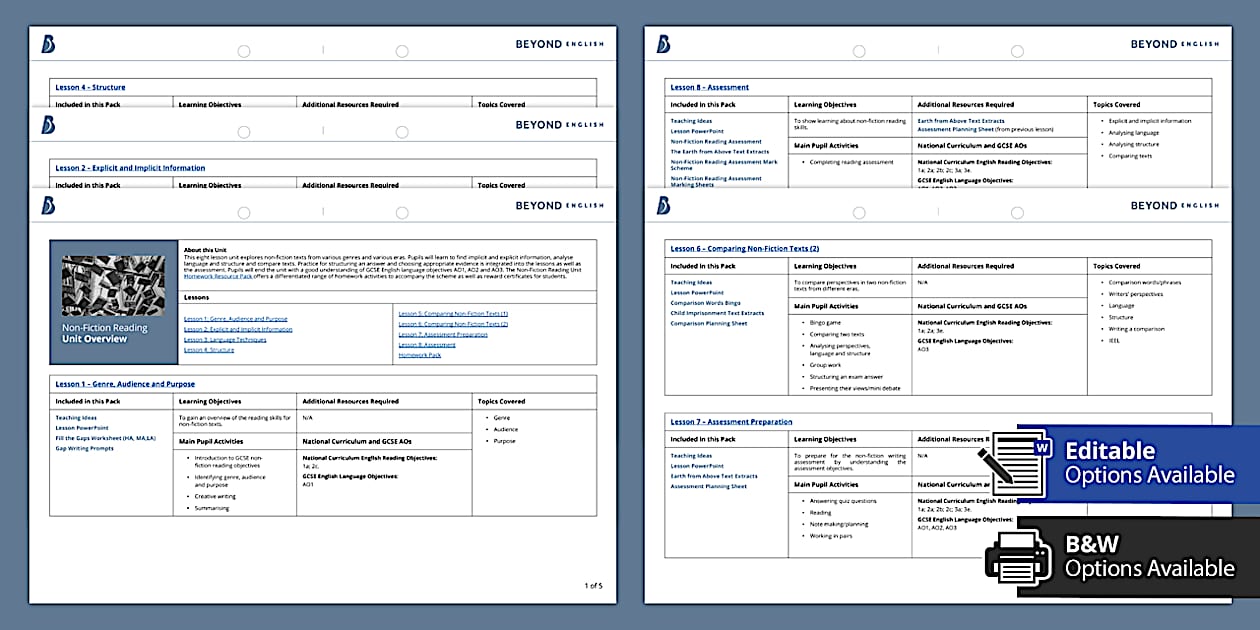Open Gap Writing Prompts resource link

84,448
